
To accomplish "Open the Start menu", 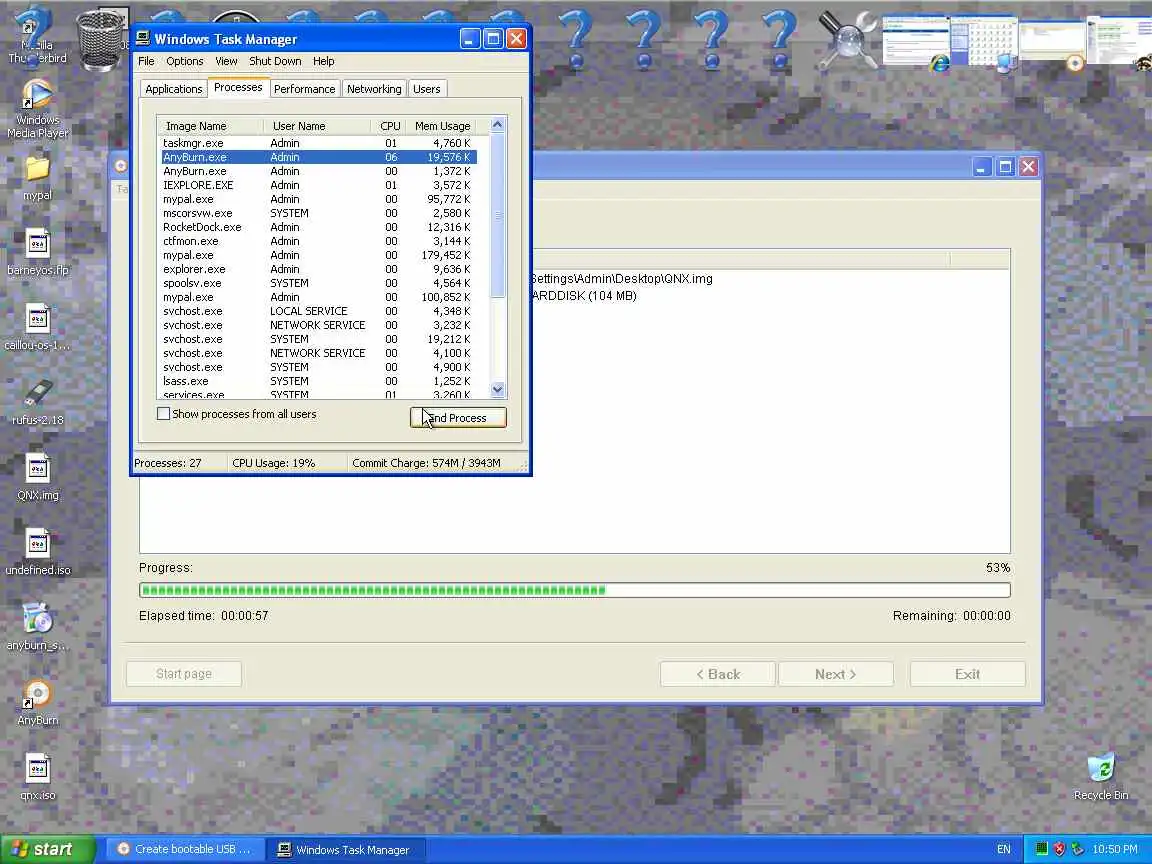I will (48, 849).
